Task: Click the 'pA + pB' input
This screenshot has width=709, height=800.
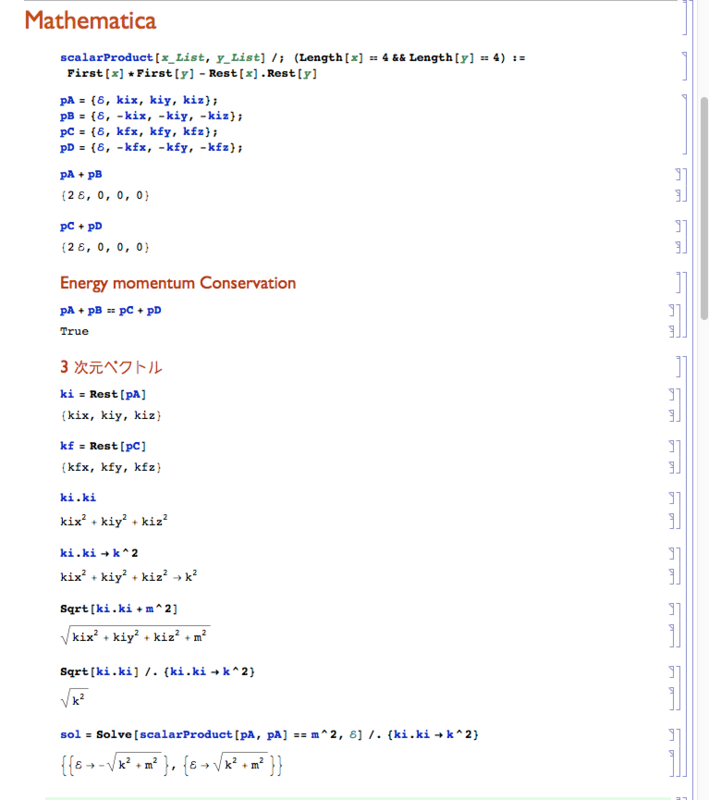Action: tap(81, 174)
